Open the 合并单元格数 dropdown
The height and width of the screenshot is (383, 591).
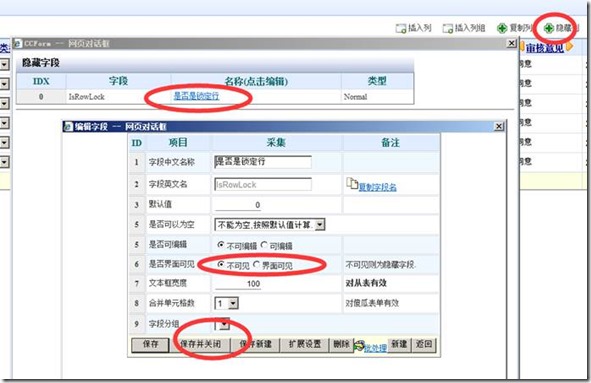point(233,303)
